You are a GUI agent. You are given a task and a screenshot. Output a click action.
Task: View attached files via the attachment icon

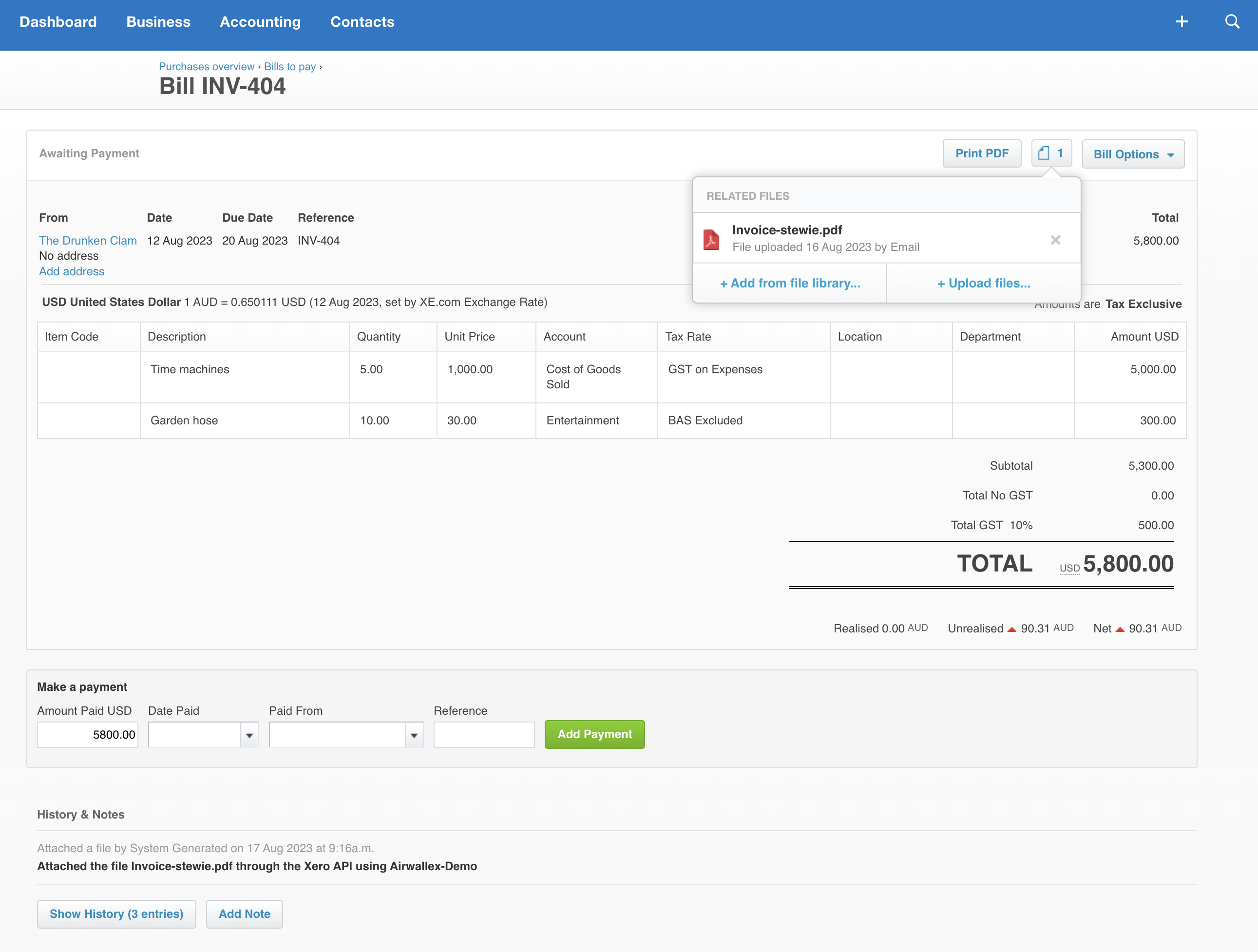[x=1051, y=153]
